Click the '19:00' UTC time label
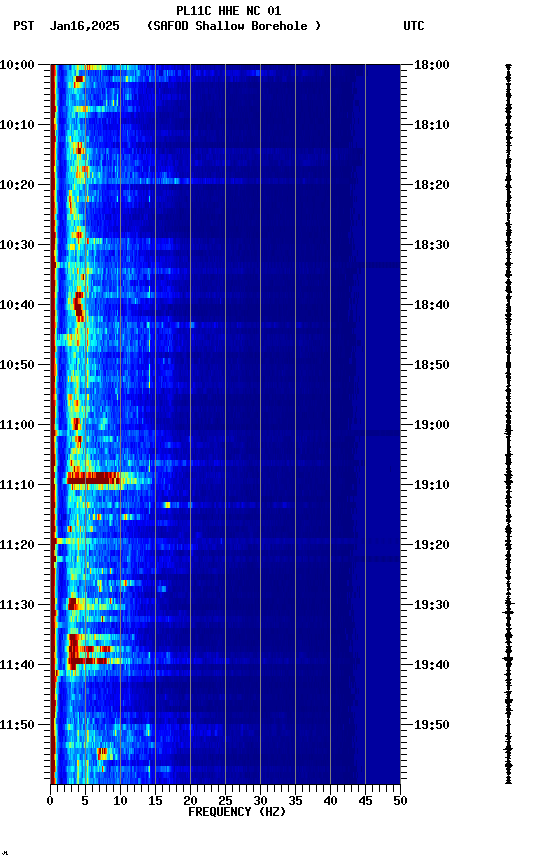The height and width of the screenshot is (864, 552). (x=432, y=425)
